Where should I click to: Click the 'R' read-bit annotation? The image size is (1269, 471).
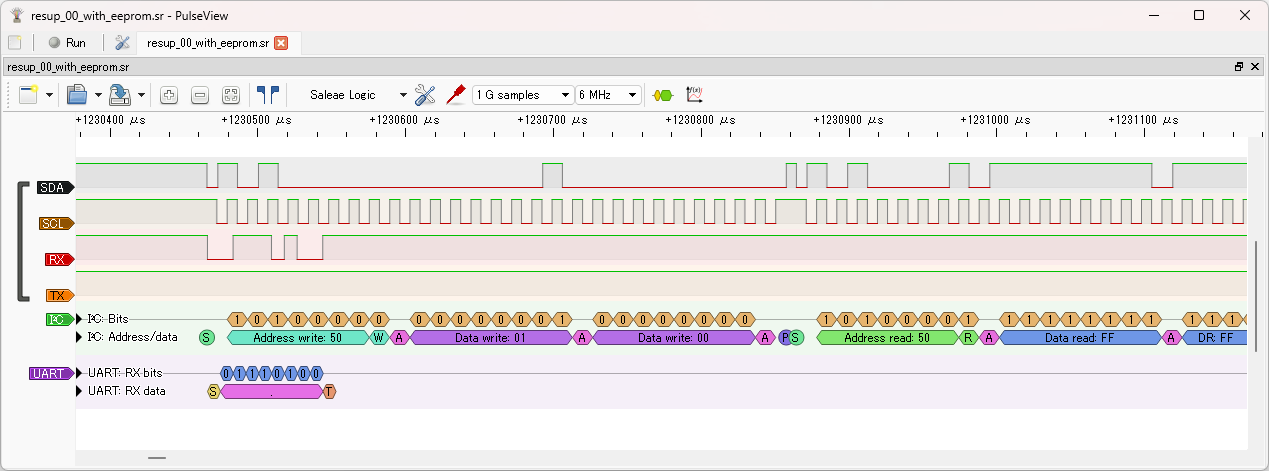click(968, 337)
